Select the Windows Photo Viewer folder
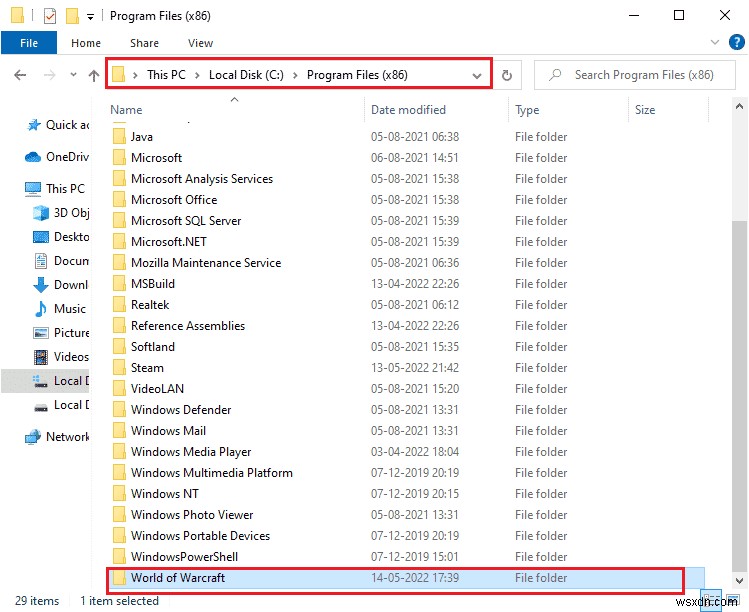 coord(192,515)
